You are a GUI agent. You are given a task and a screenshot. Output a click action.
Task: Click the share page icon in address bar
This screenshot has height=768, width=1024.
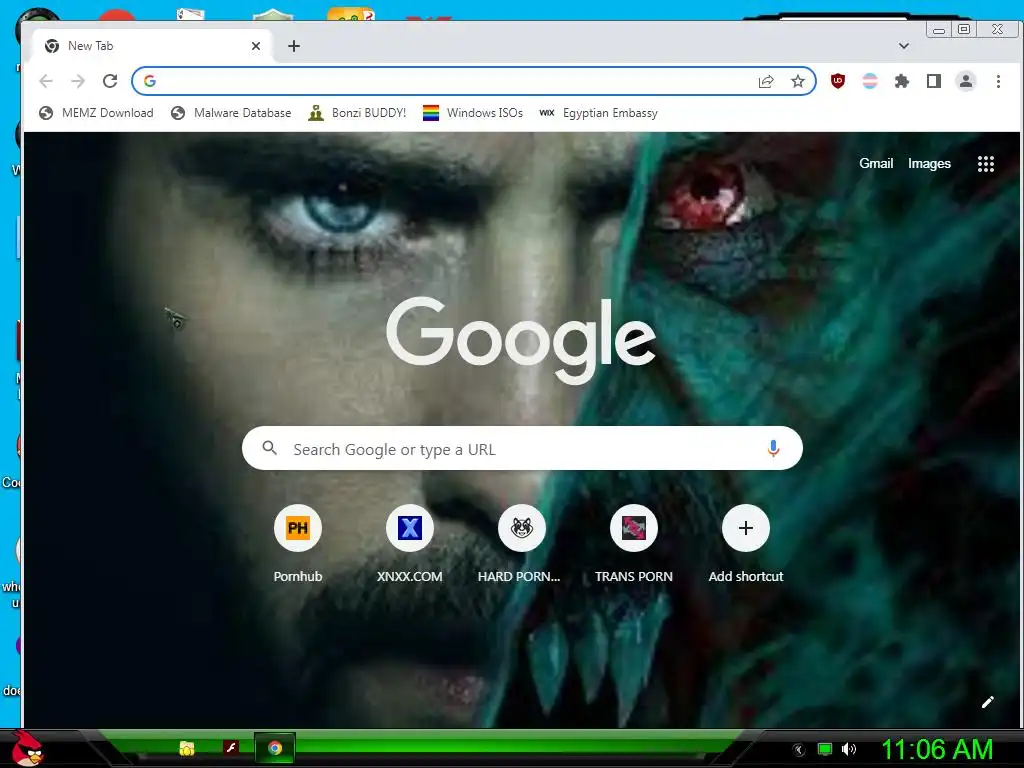[x=765, y=81]
